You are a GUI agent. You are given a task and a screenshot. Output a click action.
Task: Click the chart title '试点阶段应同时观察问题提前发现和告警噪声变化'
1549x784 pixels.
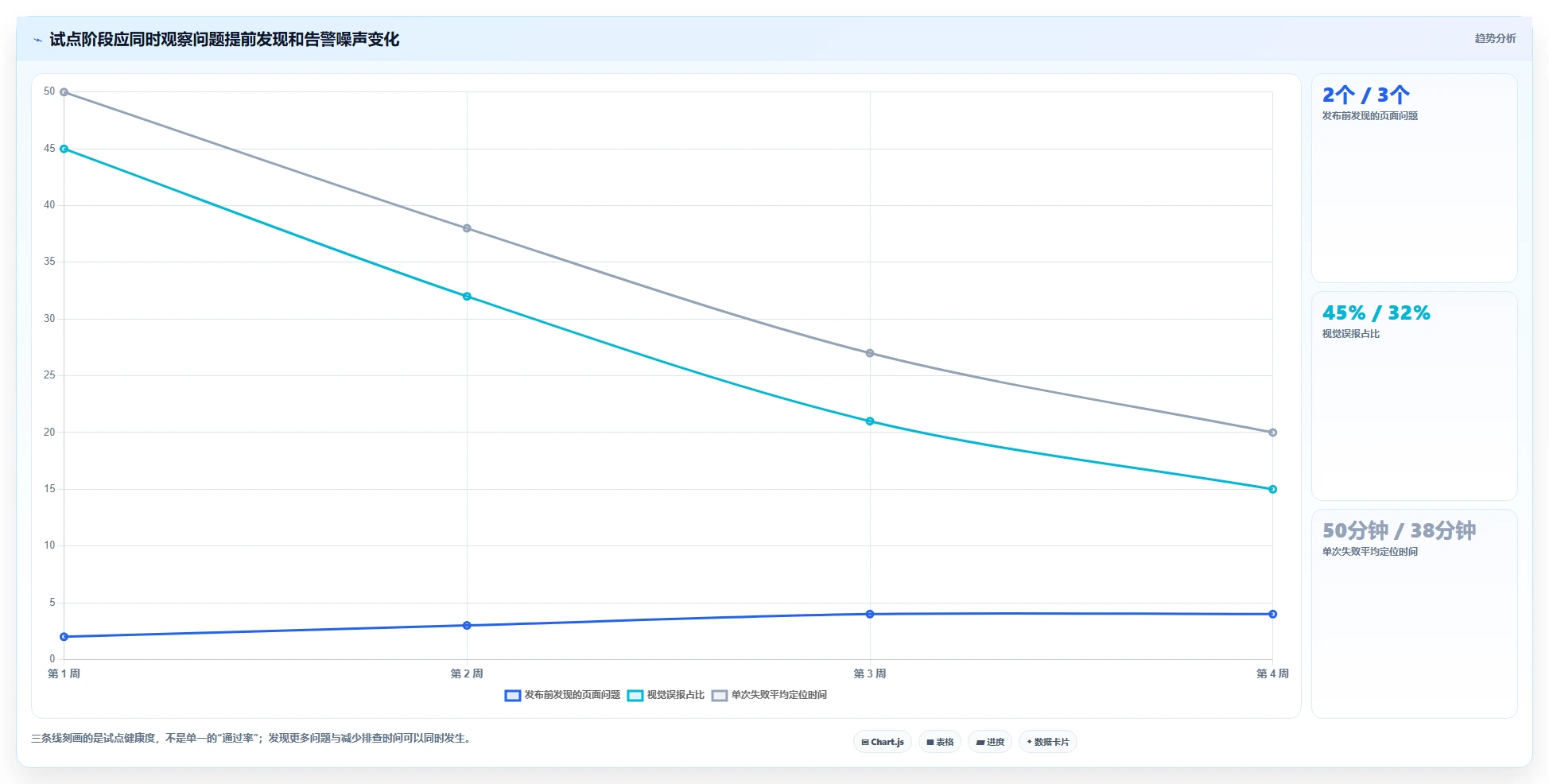[x=224, y=40]
